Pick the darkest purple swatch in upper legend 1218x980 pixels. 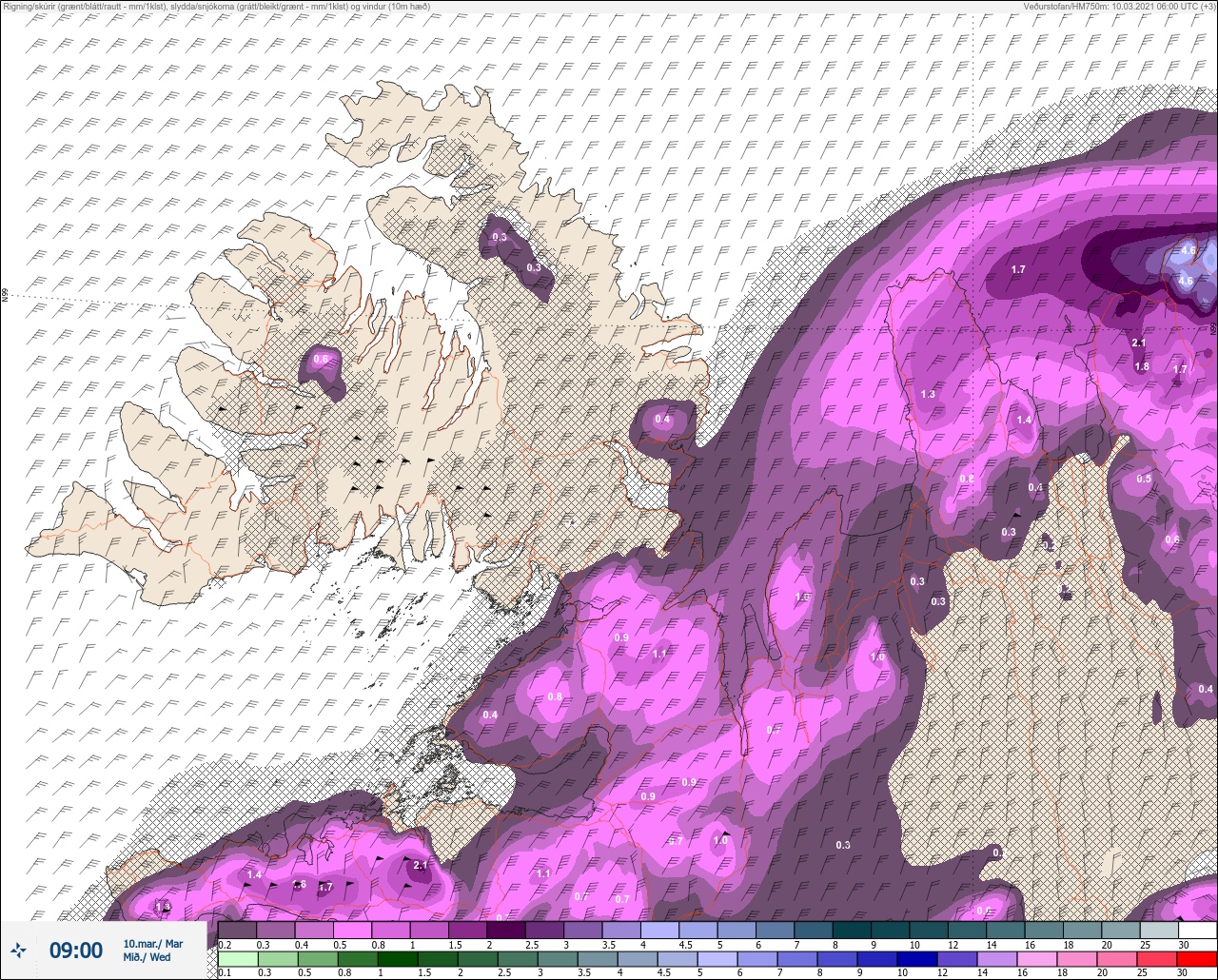506,930
